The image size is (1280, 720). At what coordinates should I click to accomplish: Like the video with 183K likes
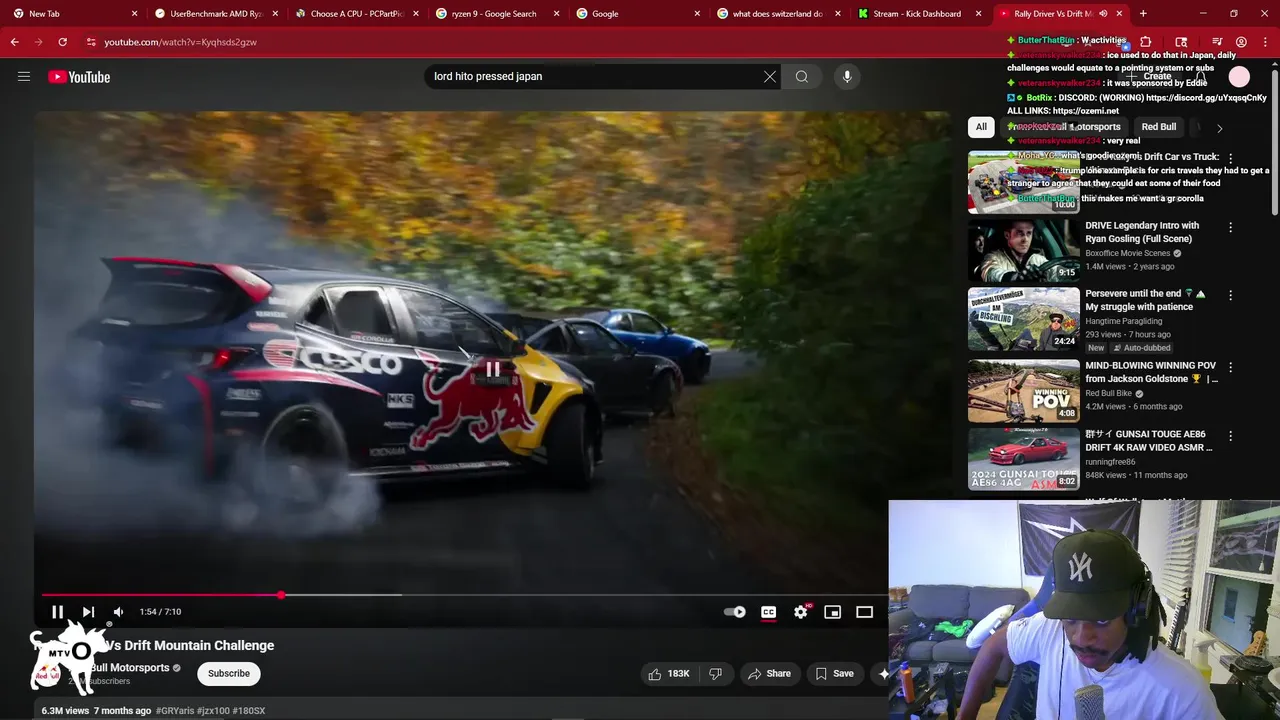[x=669, y=673]
